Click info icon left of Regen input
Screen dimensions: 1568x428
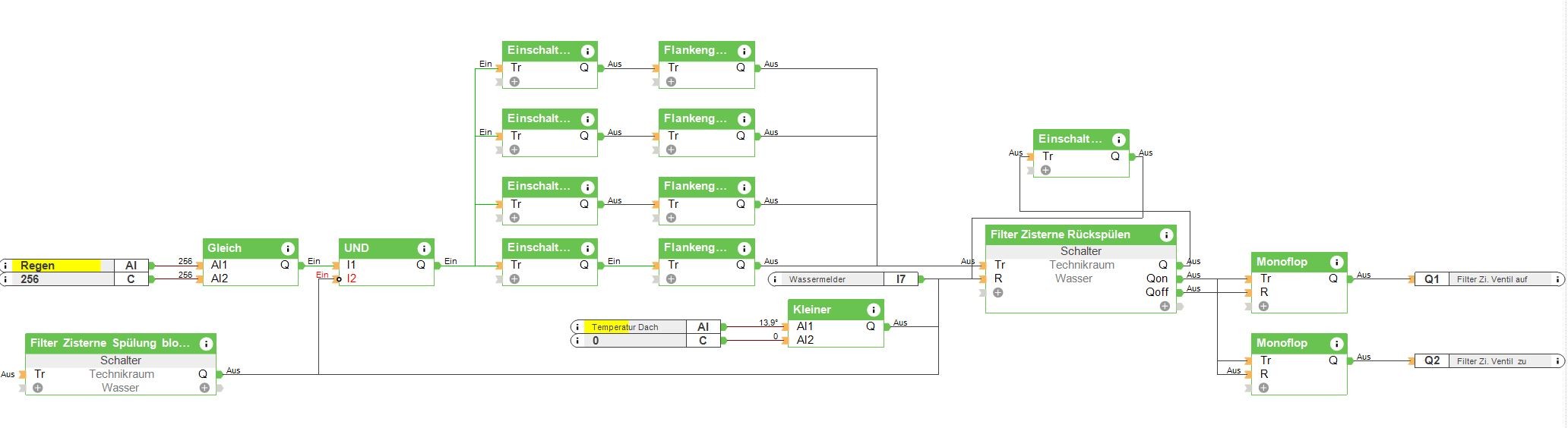pyautogui.click(x=6, y=266)
